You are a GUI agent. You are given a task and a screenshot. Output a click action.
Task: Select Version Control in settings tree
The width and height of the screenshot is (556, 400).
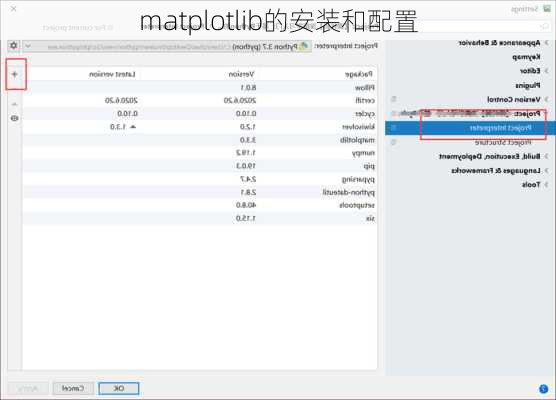(x=514, y=99)
